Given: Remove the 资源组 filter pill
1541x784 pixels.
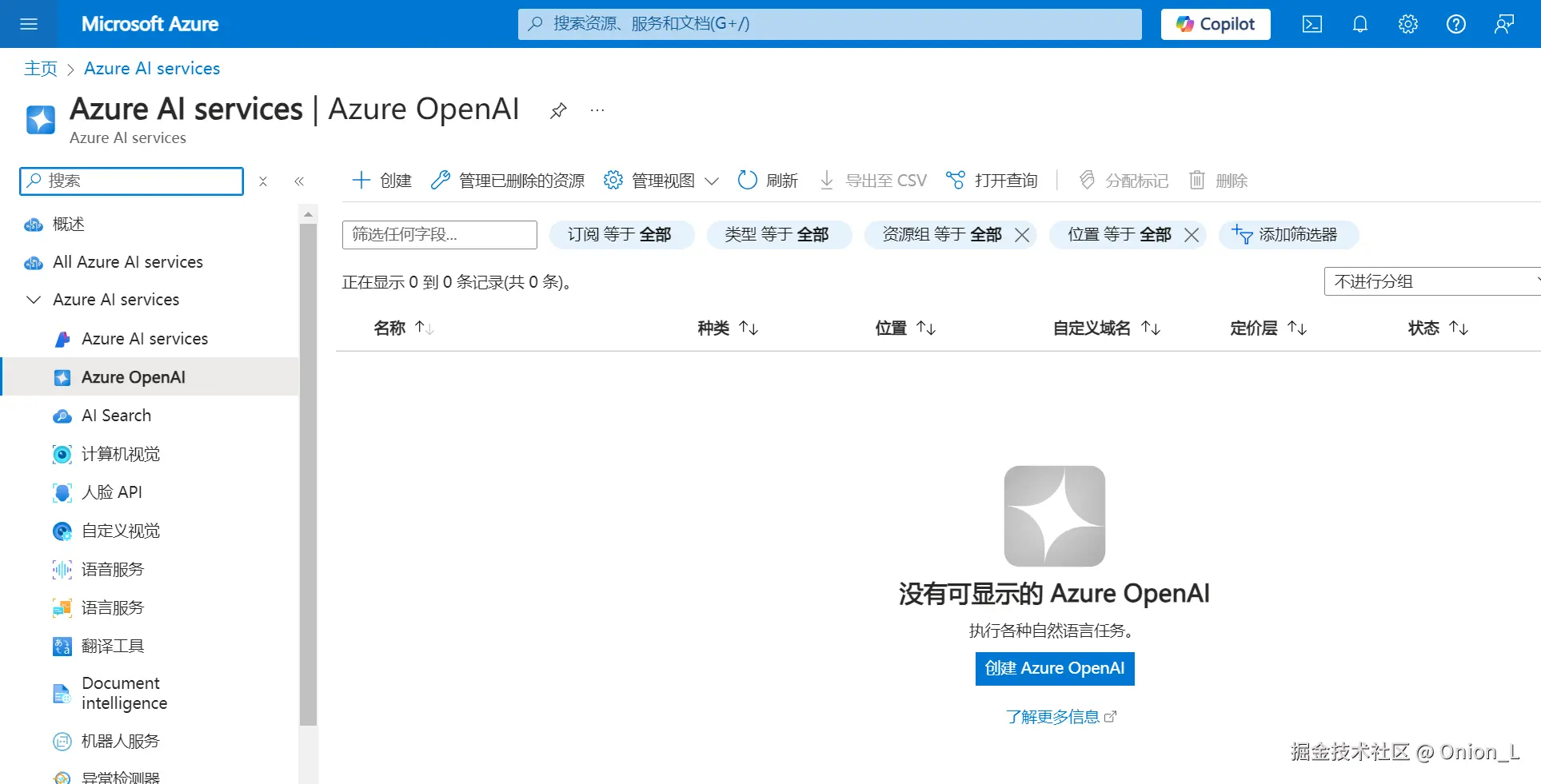Looking at the screenshot, I should (1022, 235).
